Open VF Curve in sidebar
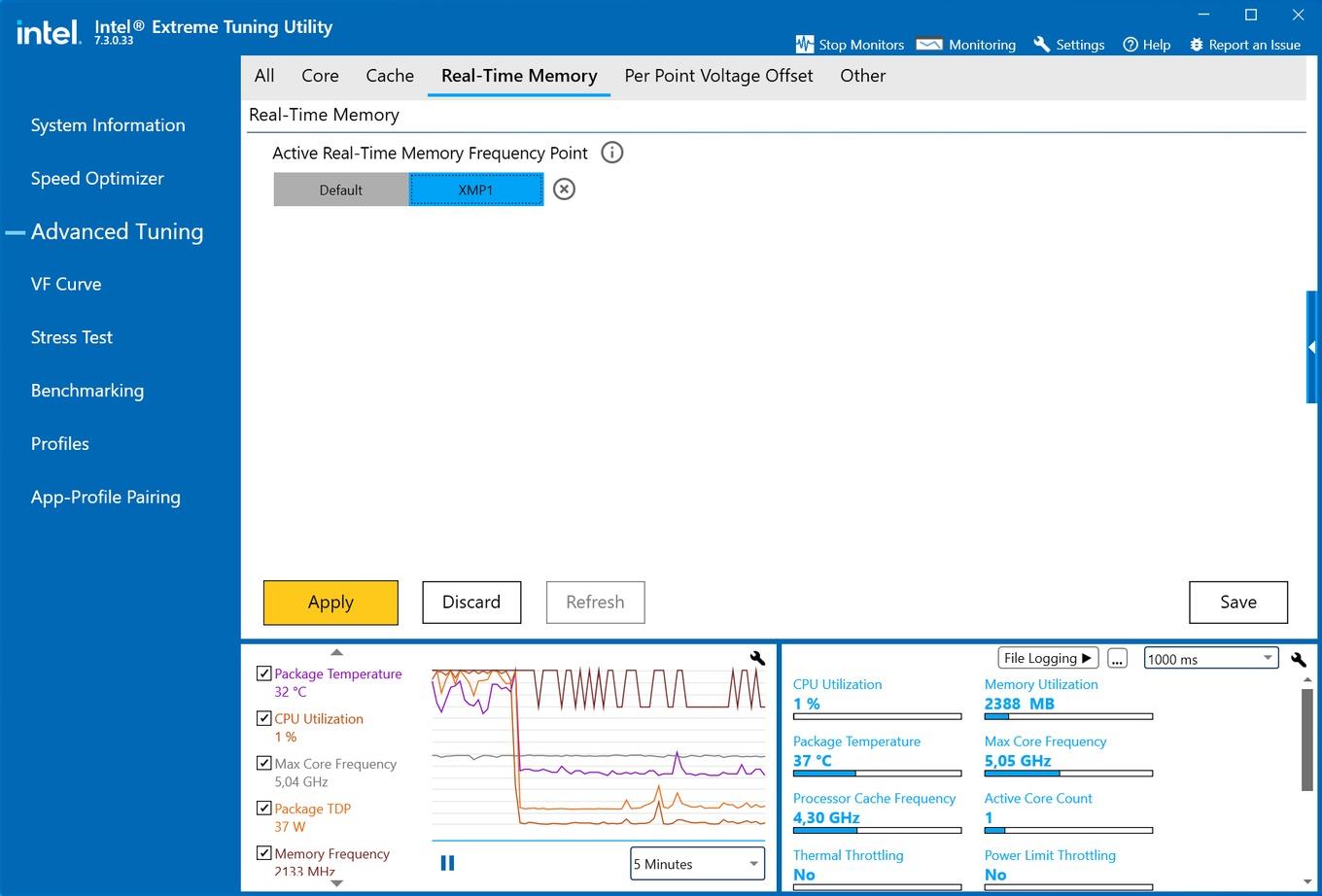The image size is (1322, 896). click(66, 284)
